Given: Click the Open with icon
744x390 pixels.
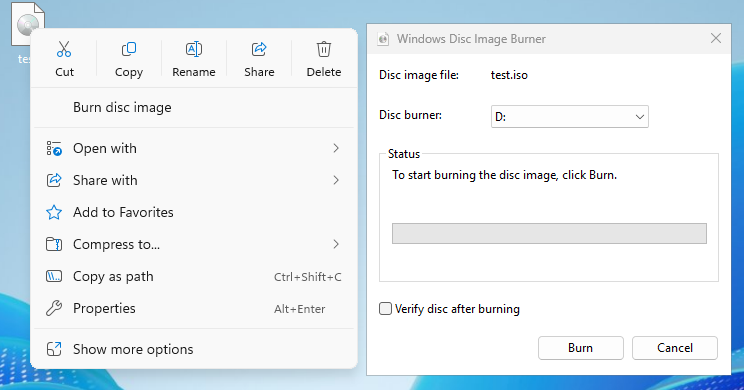Looking at the screenshot, I should click(x=54, y=149).
